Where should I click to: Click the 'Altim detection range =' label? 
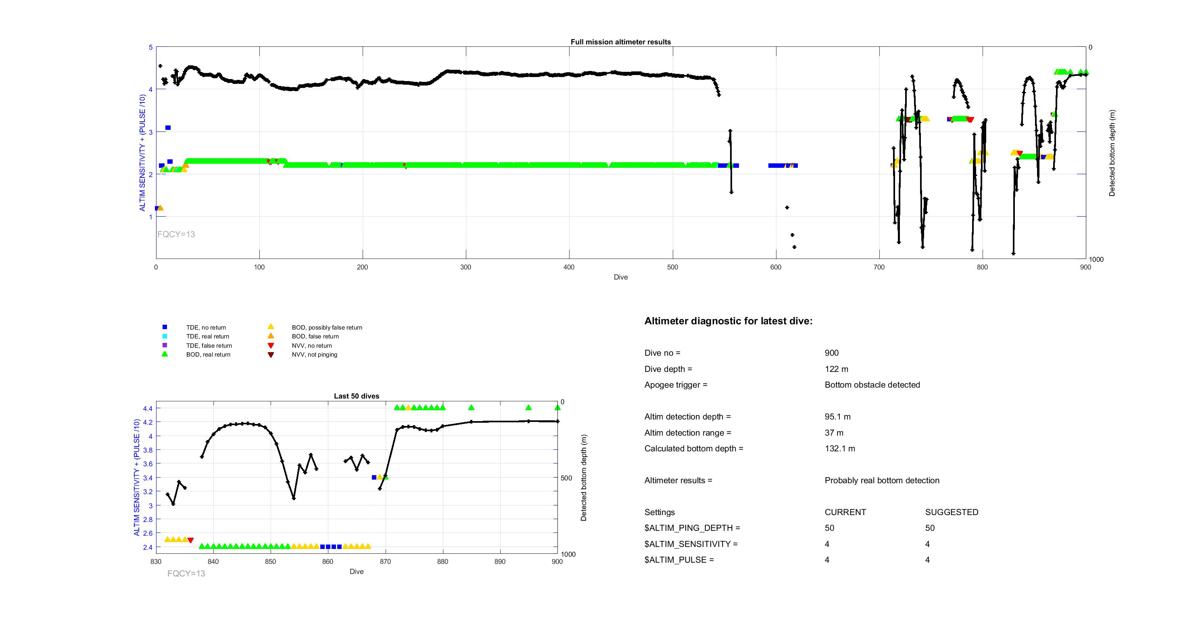[688, 433]
